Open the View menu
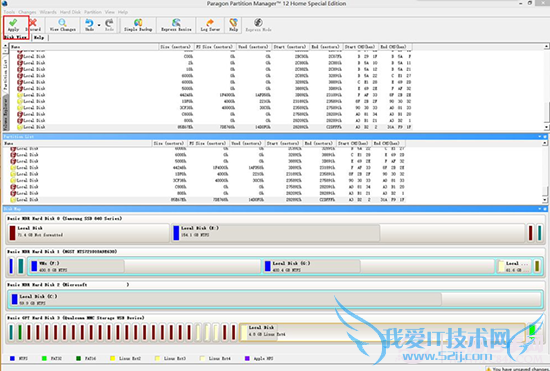The height and width of the screenshot is (371, 550). click(x=110, y=12)
